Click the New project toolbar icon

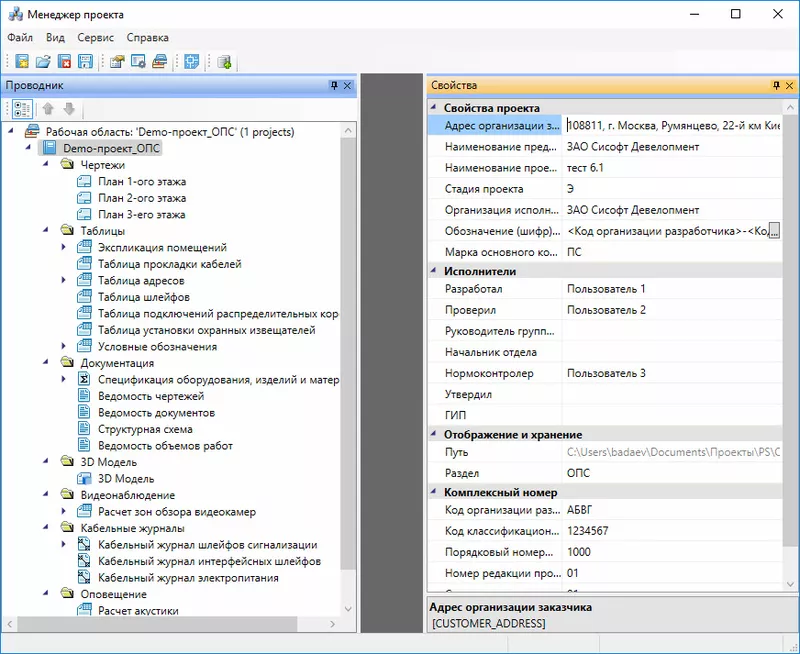click(x=21, y=62)
